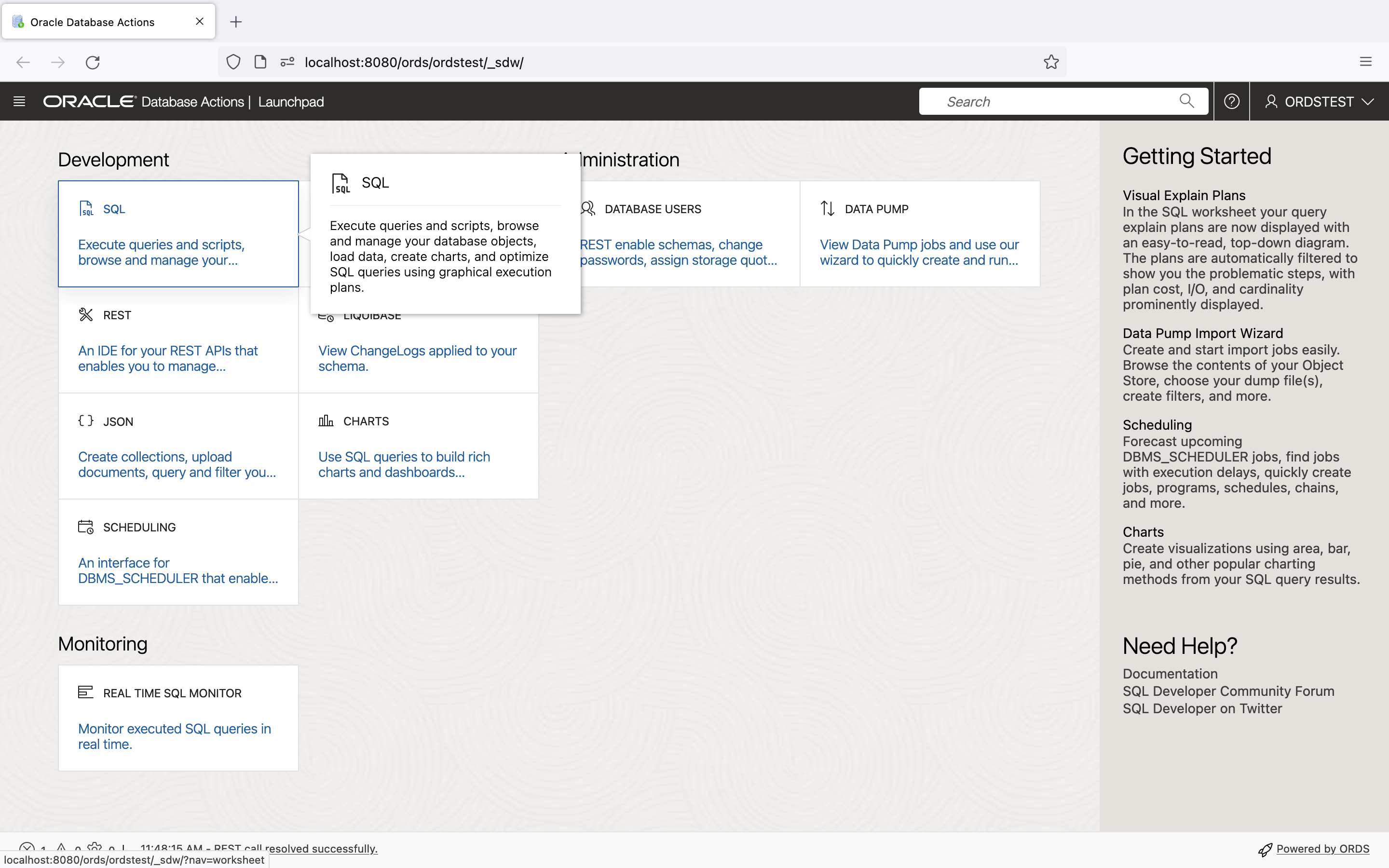Click the browser bookmark star icon
This screenshot has width=1389, height=868.
(1051, 62)
